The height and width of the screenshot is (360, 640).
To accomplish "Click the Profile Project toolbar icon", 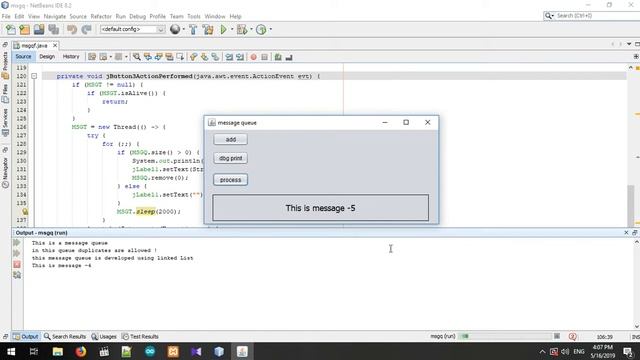I will (261, 29).
